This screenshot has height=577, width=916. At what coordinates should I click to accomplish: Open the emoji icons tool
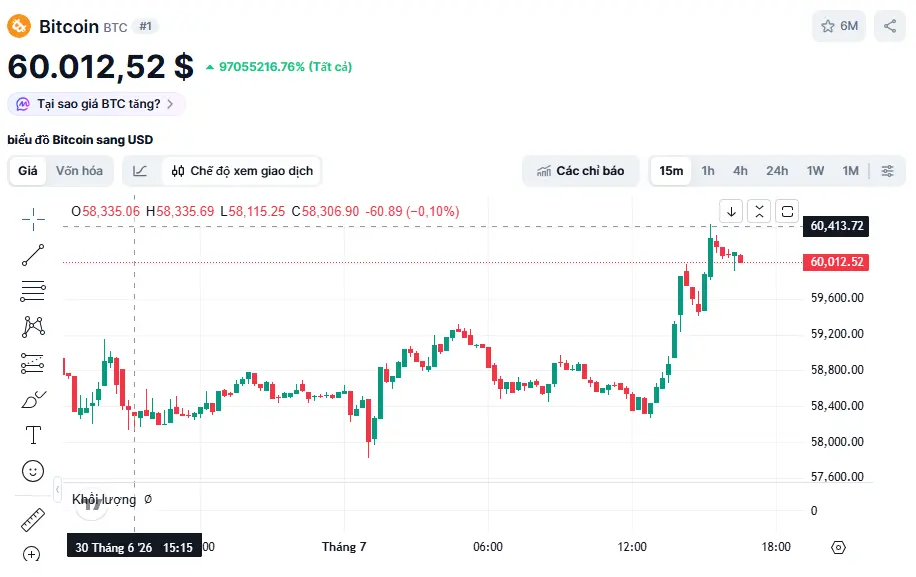click(33, 471)
